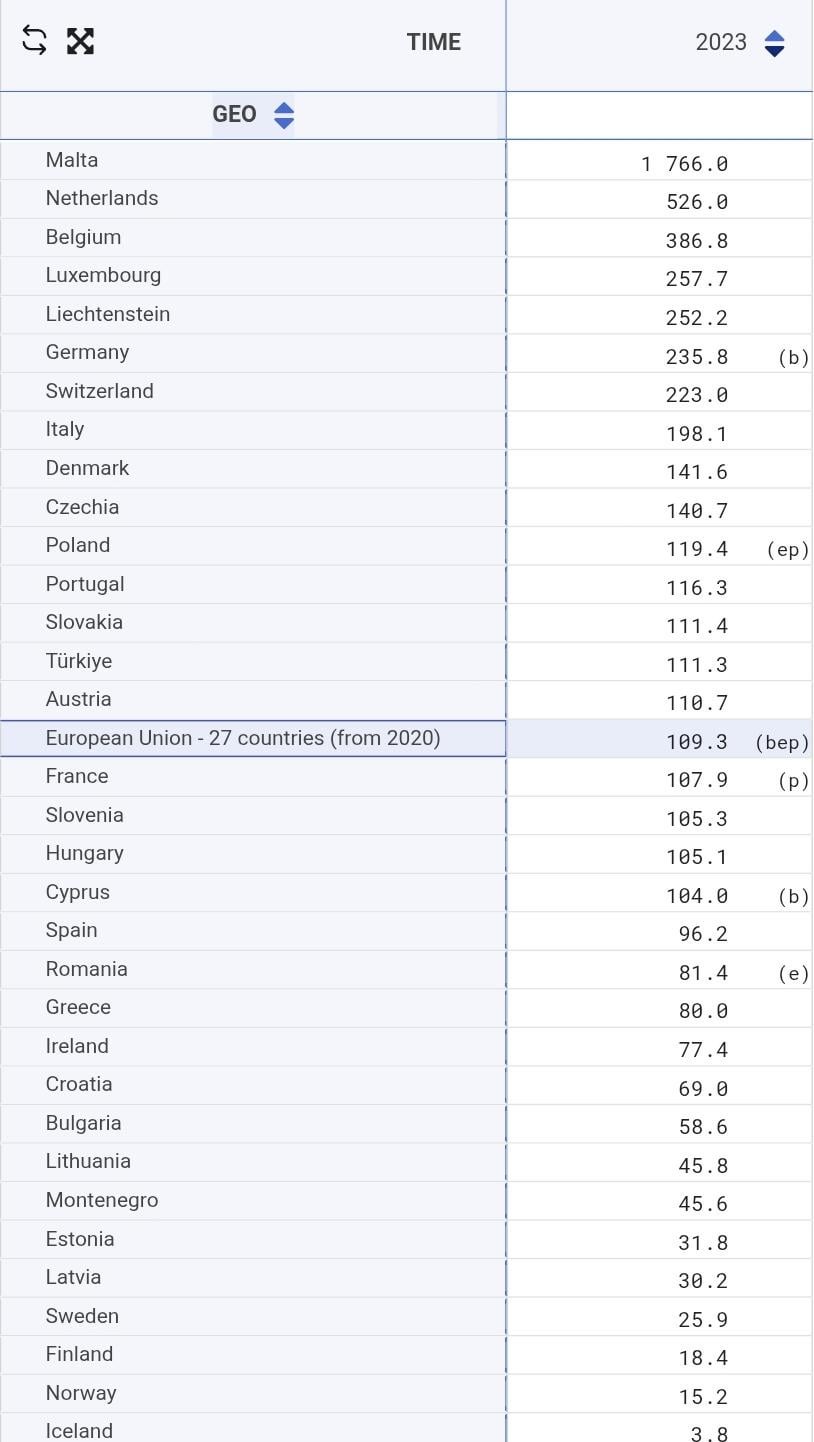Sort table by 2023 column arrows

tap(774, 43)
